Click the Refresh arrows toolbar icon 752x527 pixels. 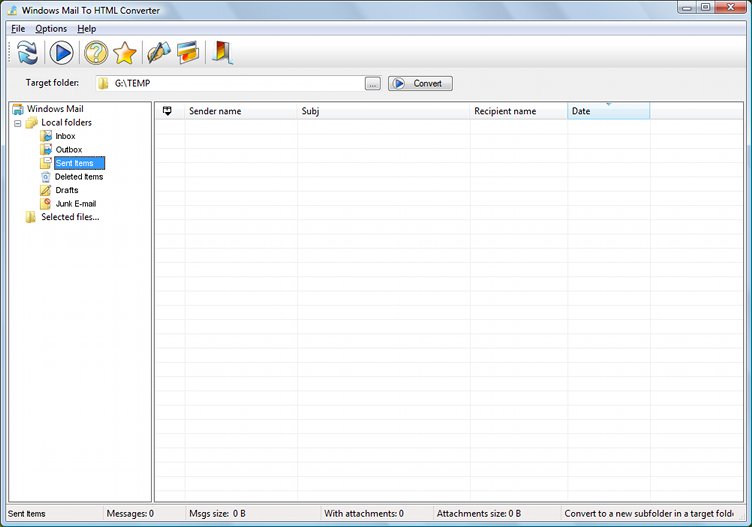point(27,52)
